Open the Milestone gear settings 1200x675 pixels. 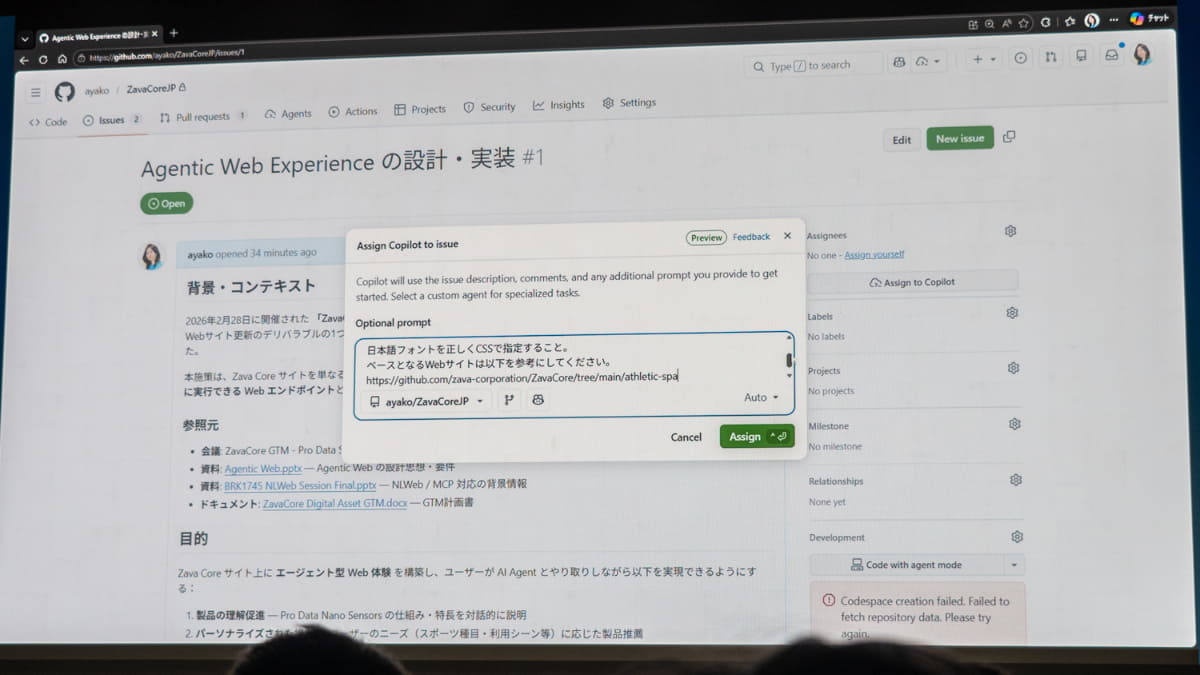point(1015,424)
